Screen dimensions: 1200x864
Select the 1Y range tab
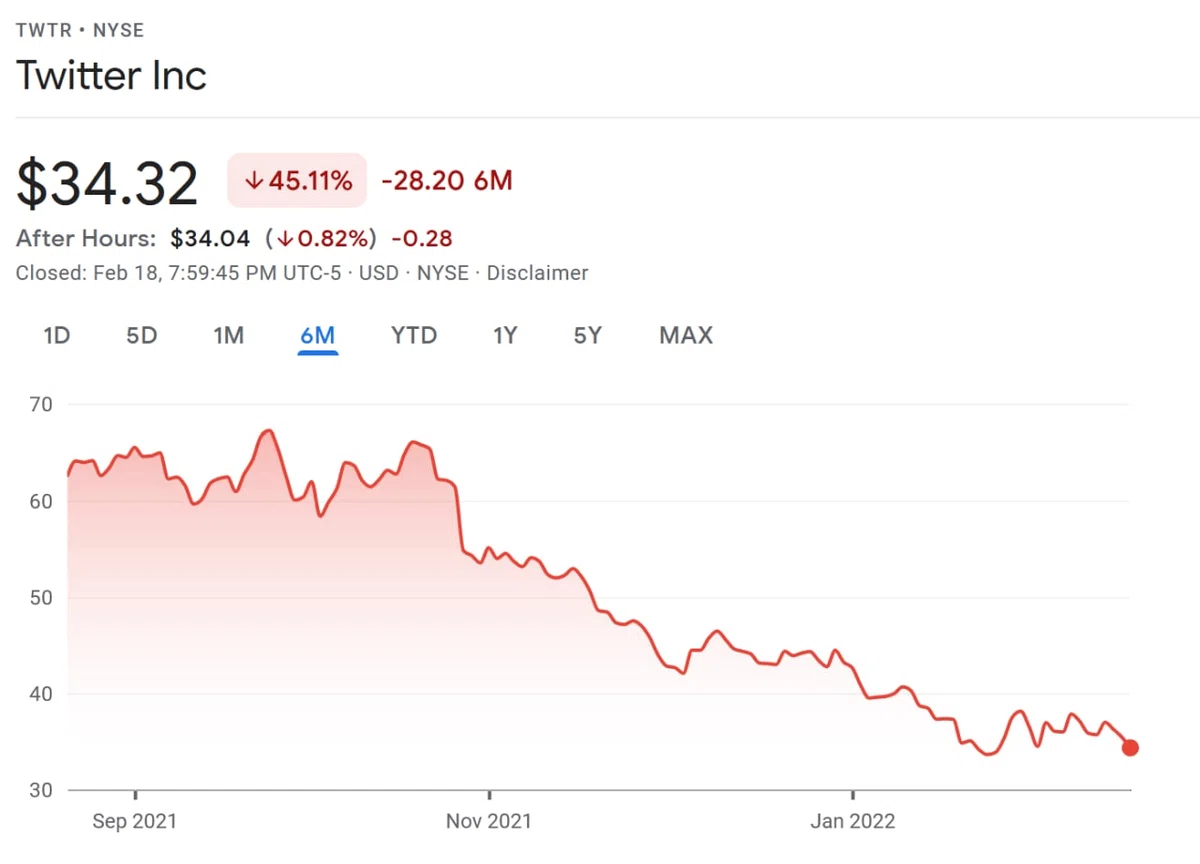[505, 335]
